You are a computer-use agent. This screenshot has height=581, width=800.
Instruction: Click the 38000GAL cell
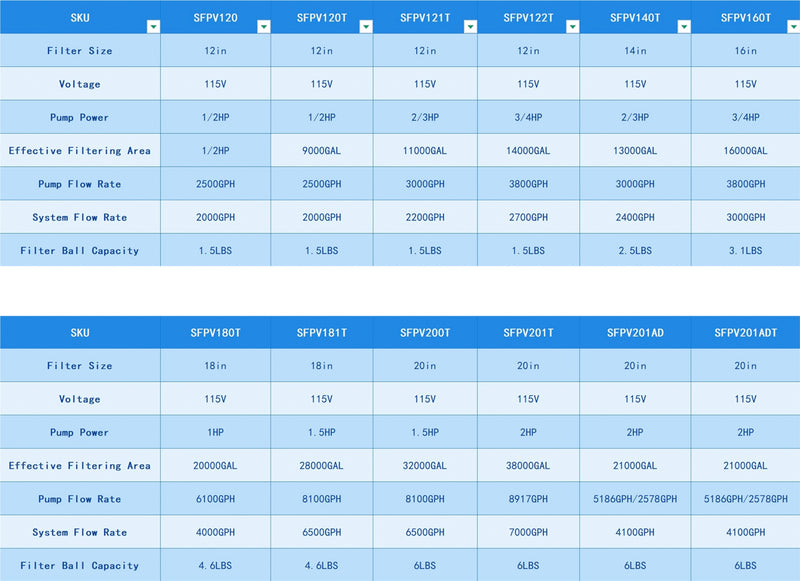(527, 466)
